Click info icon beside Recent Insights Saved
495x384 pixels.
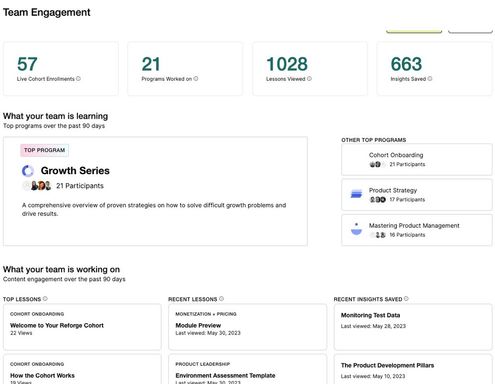tap(406, 299)
